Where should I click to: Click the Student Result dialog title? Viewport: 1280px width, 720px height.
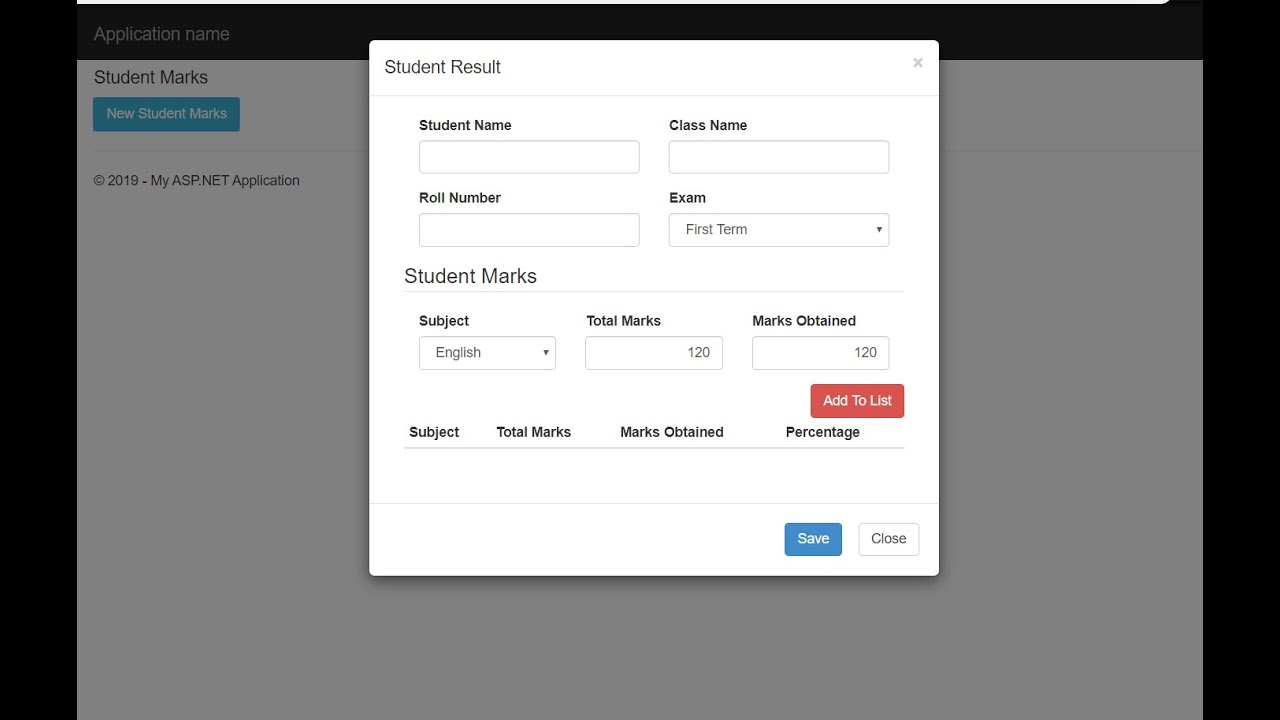tap(442, 67)
